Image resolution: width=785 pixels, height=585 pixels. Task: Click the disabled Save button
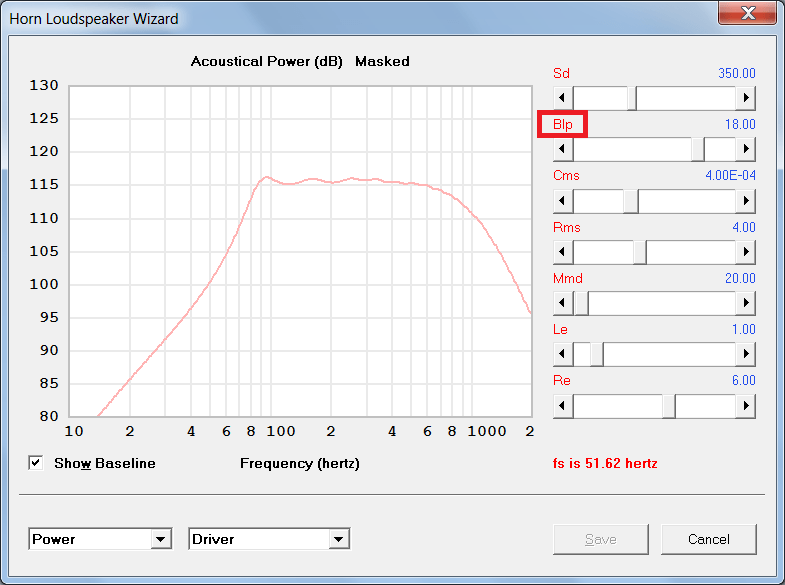click(x=600, y=539)
